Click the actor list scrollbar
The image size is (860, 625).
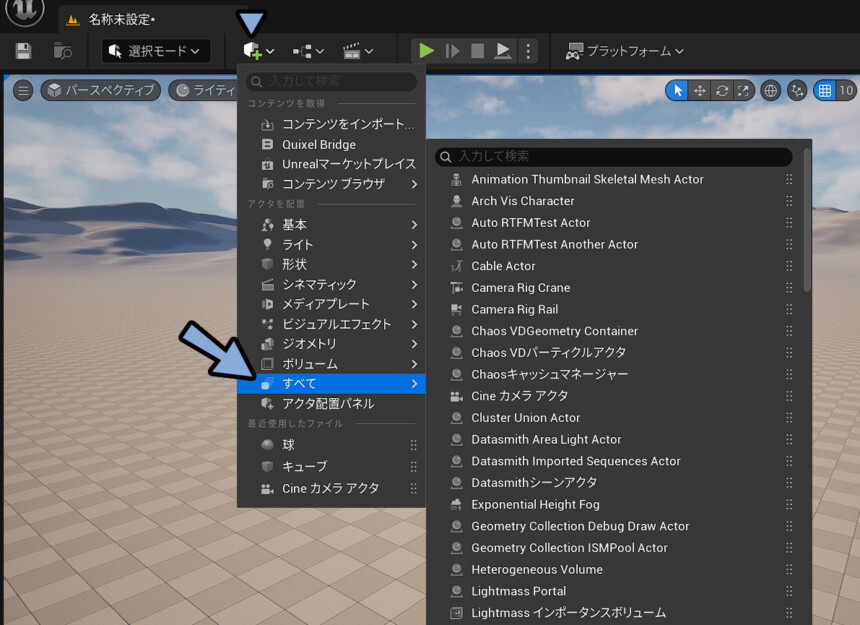[807, 220]
